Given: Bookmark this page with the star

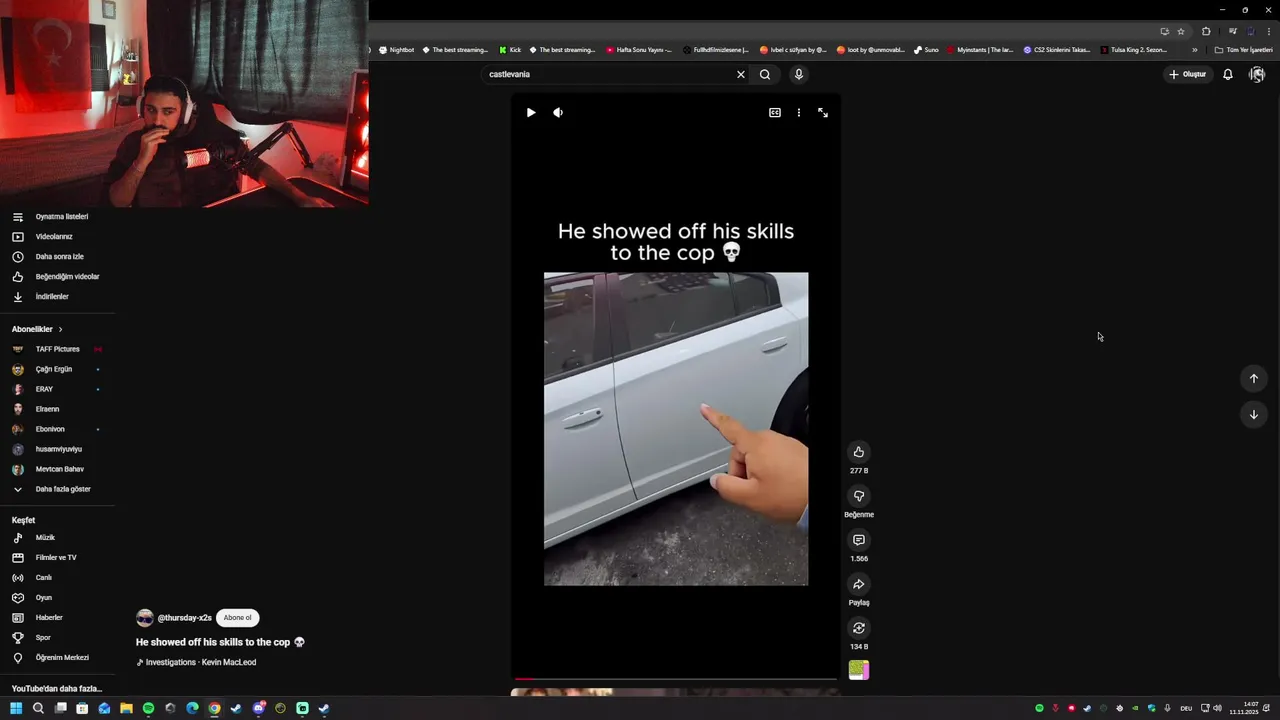Looking at the screenshot, I should [x=1180, y=31].
